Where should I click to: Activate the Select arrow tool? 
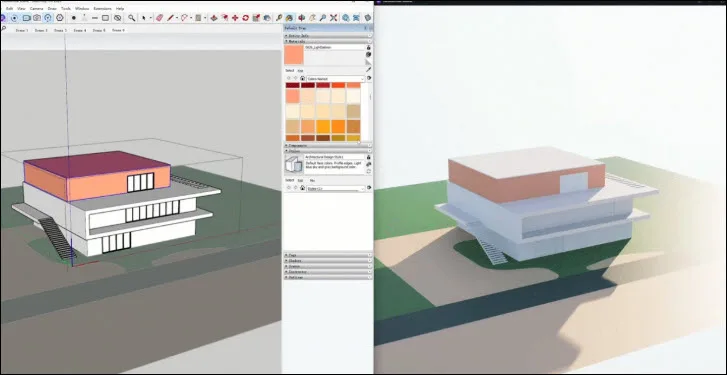click(x=144, y=18)
